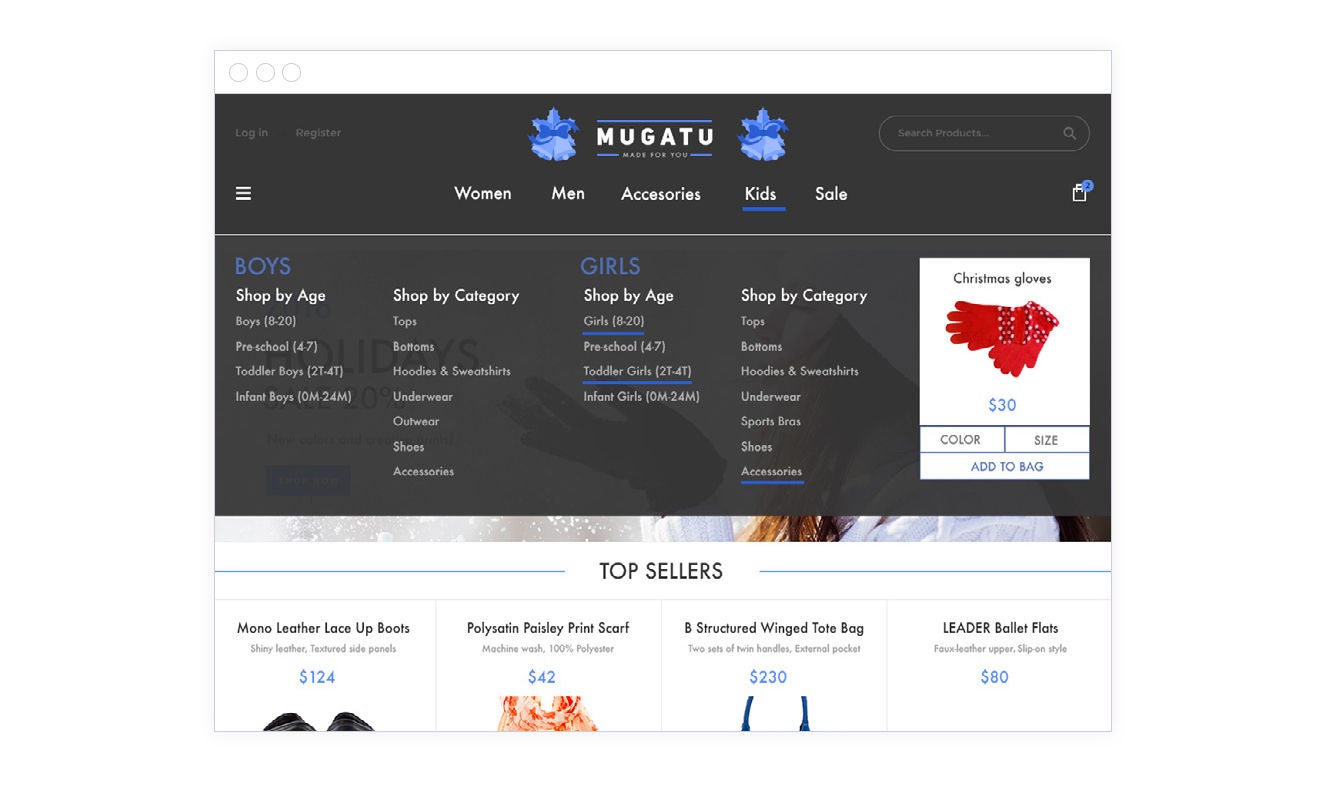Open Boys Accessories category

(x=423, y=472)
